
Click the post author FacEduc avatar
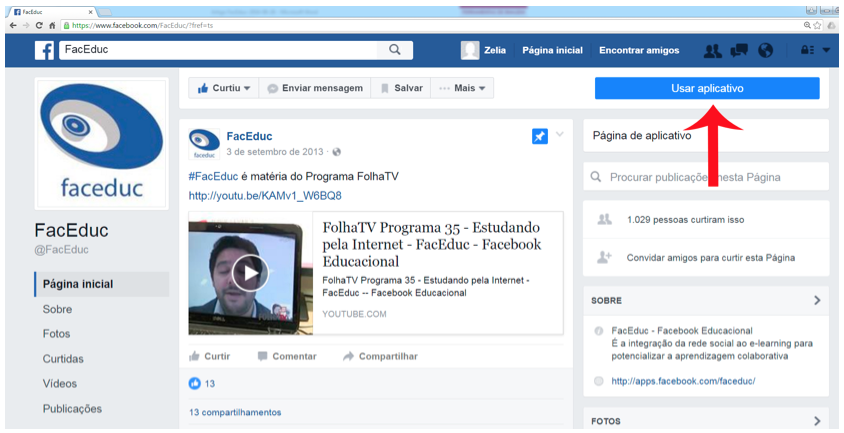pos(204,144)
